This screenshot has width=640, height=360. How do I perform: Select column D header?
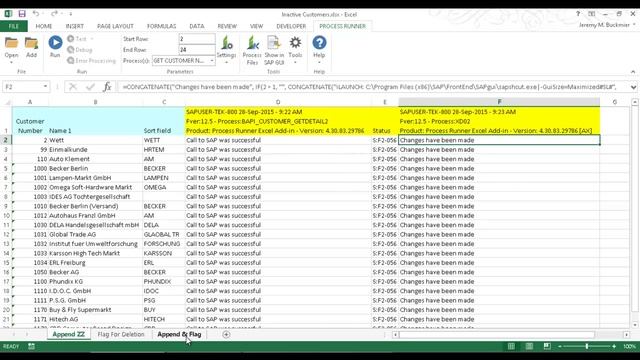click(278, 102)
